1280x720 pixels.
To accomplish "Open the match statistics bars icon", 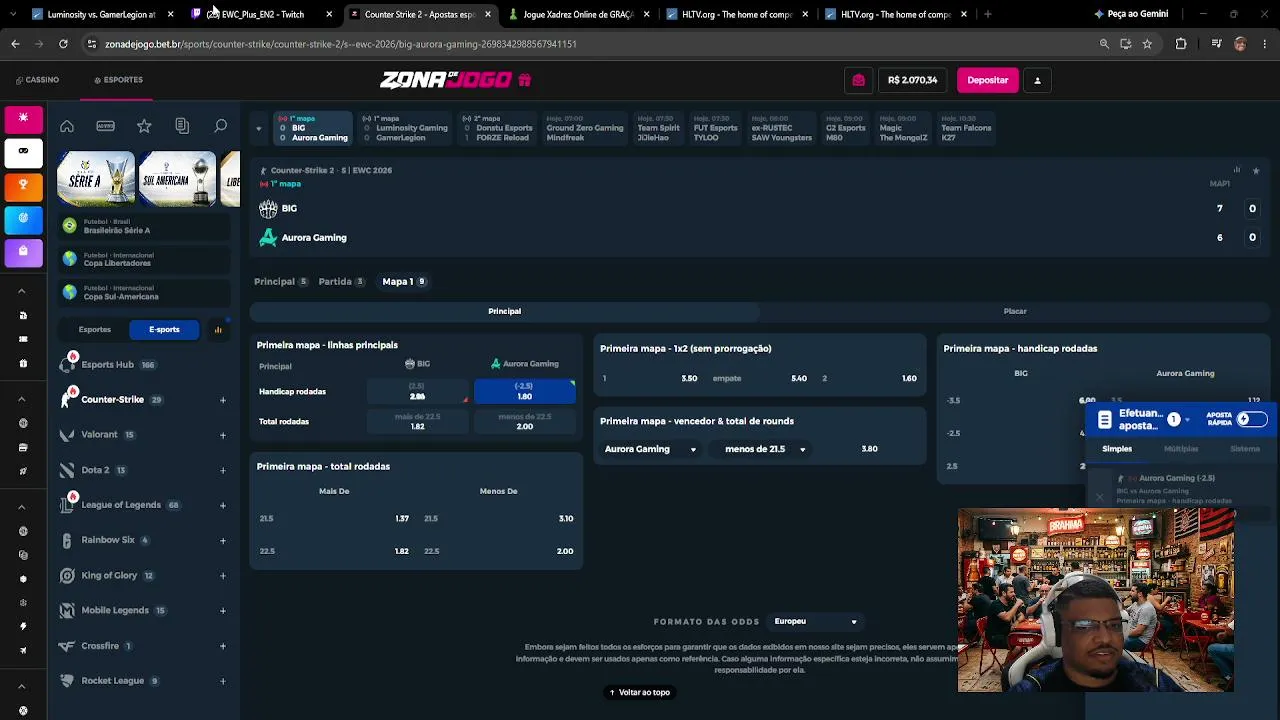I will pyautogui.click(x=1237, y=170).
